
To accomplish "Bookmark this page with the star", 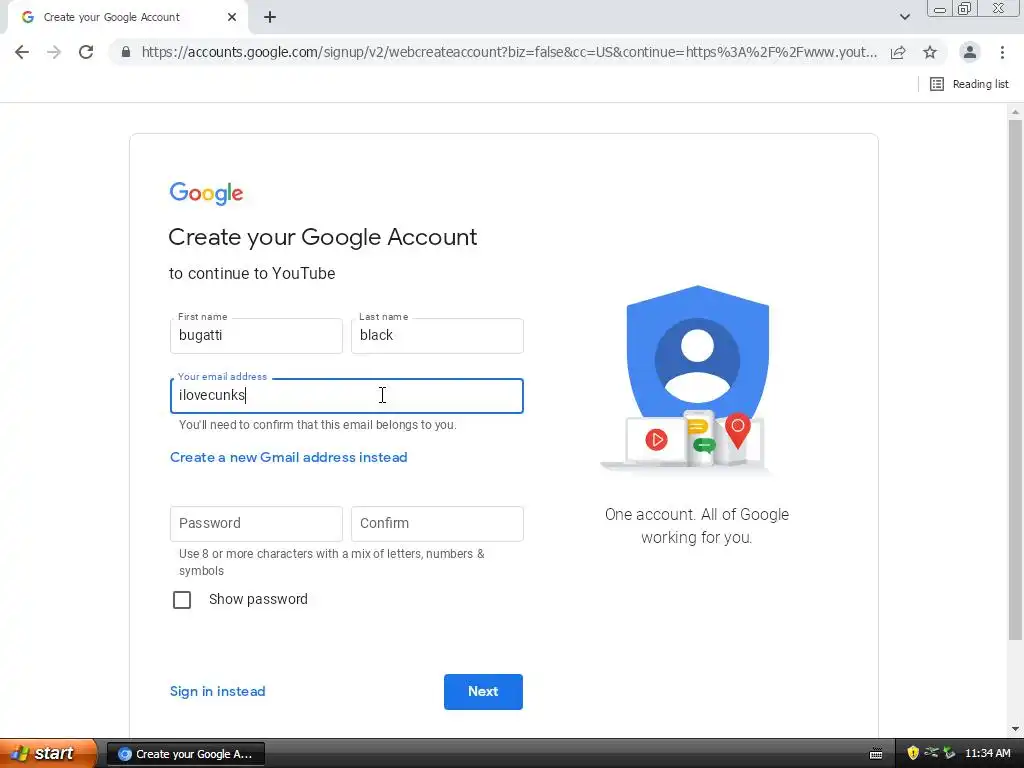I will coord(930,52).
